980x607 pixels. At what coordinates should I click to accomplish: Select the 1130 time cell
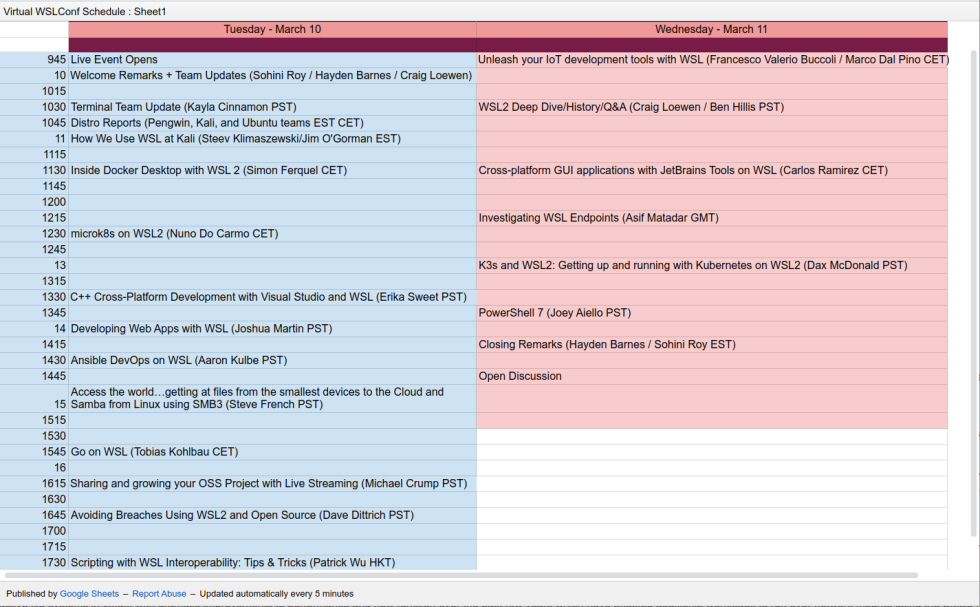click(34, 171)
